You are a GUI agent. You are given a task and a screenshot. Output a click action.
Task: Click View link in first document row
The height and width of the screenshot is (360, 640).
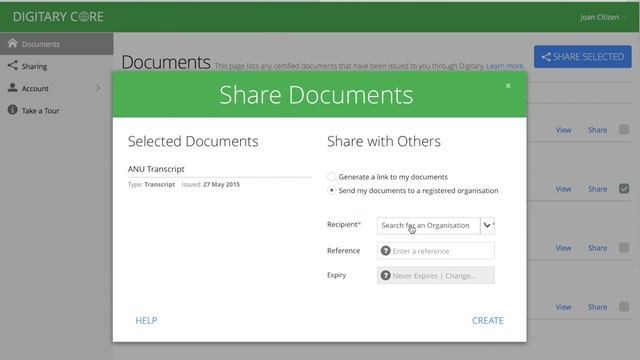click(x=563, y=130)
